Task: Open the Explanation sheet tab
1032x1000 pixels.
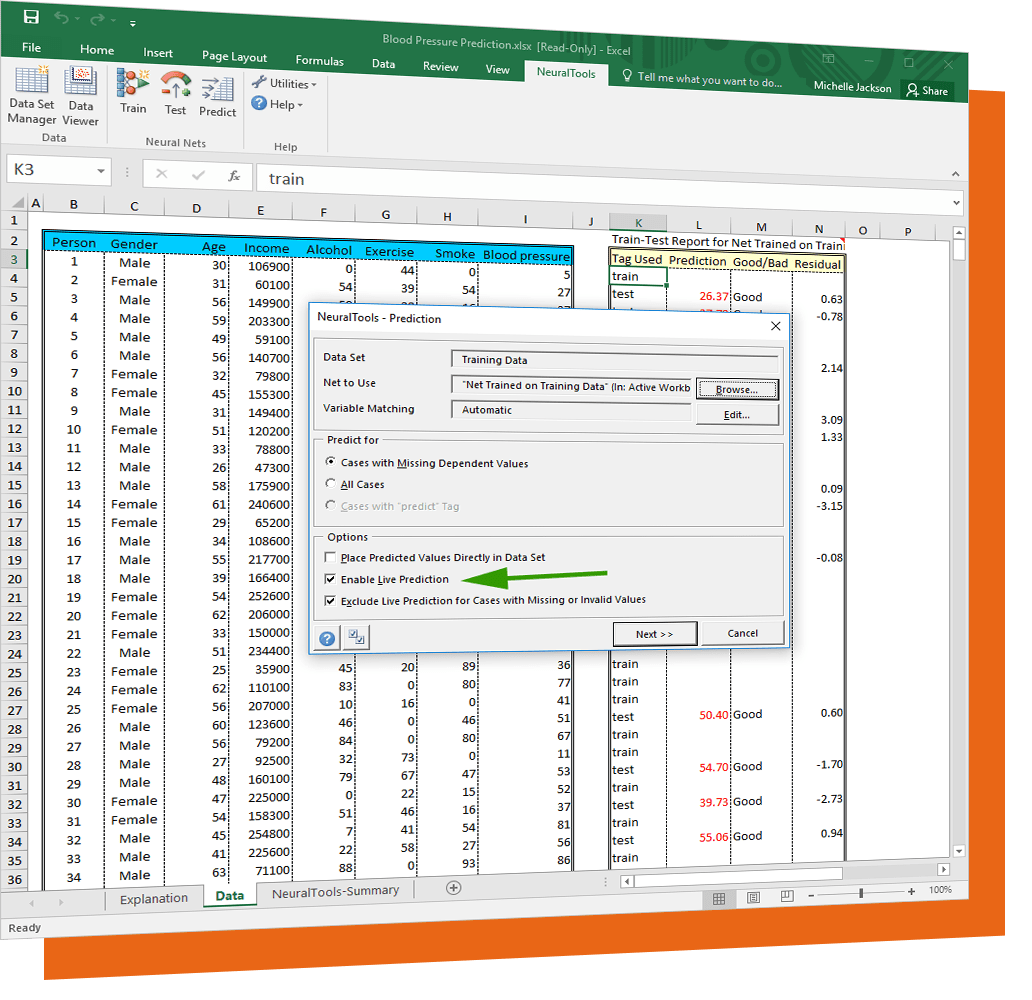Action: (x=153, y=899)
